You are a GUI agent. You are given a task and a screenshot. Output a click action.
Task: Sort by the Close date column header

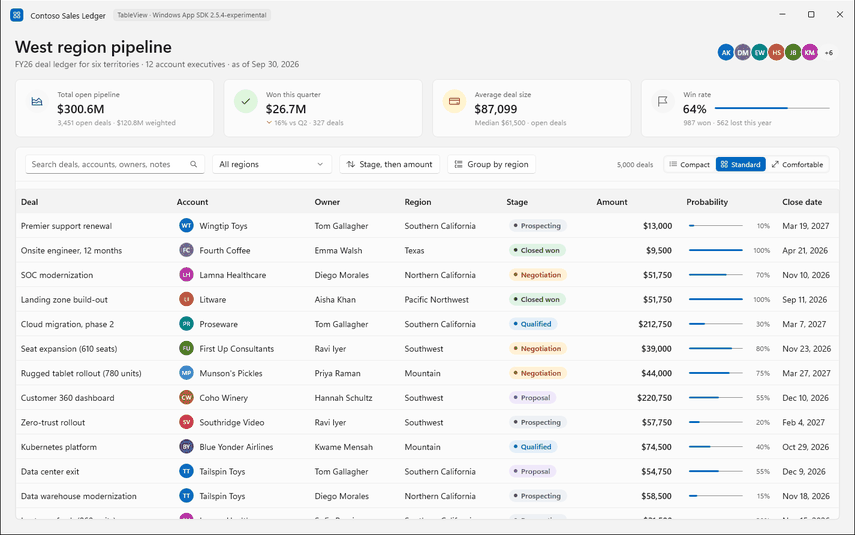click(802, 202)
